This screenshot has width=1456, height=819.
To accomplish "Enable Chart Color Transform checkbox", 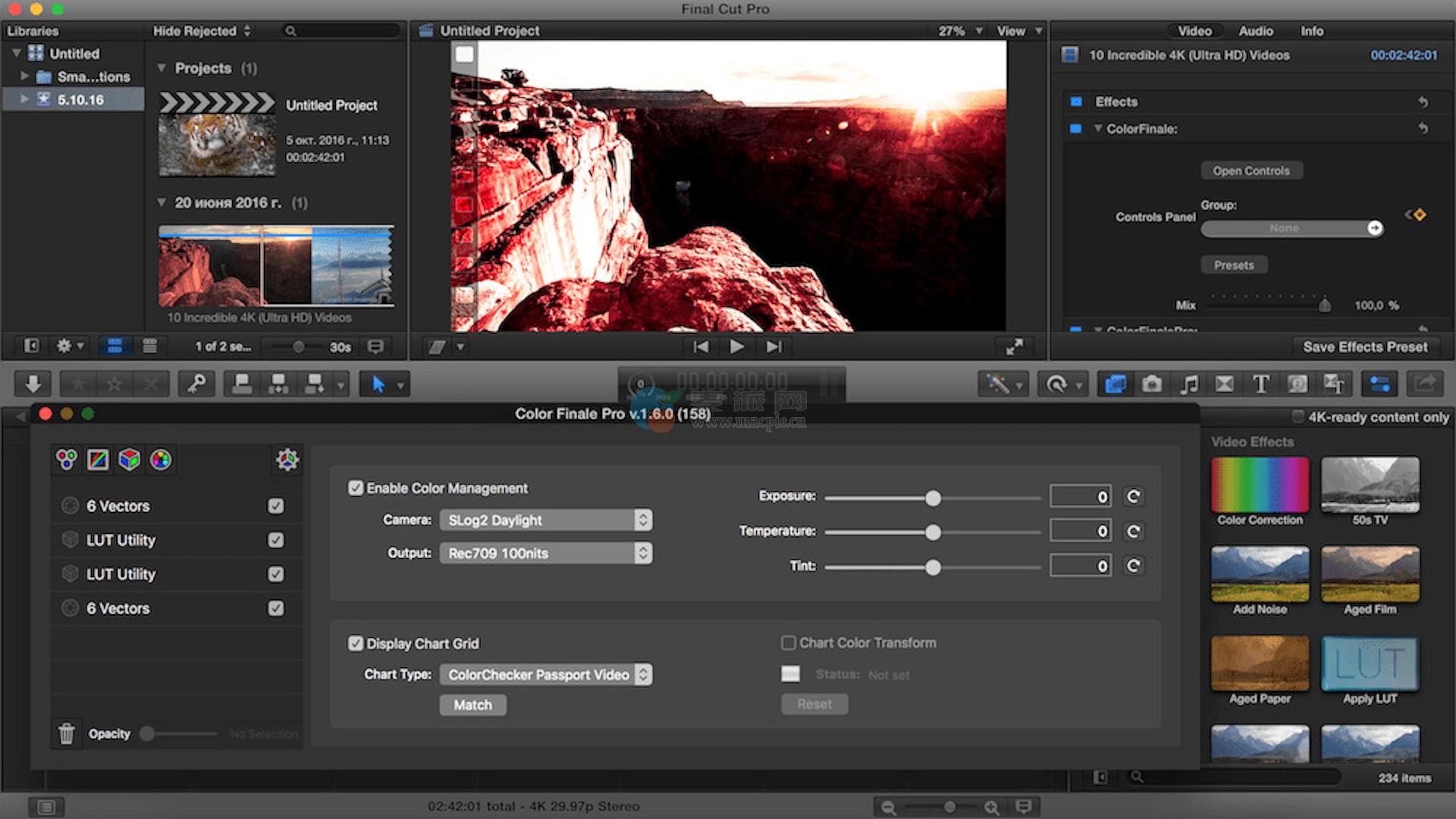I will tap(789, 643).
